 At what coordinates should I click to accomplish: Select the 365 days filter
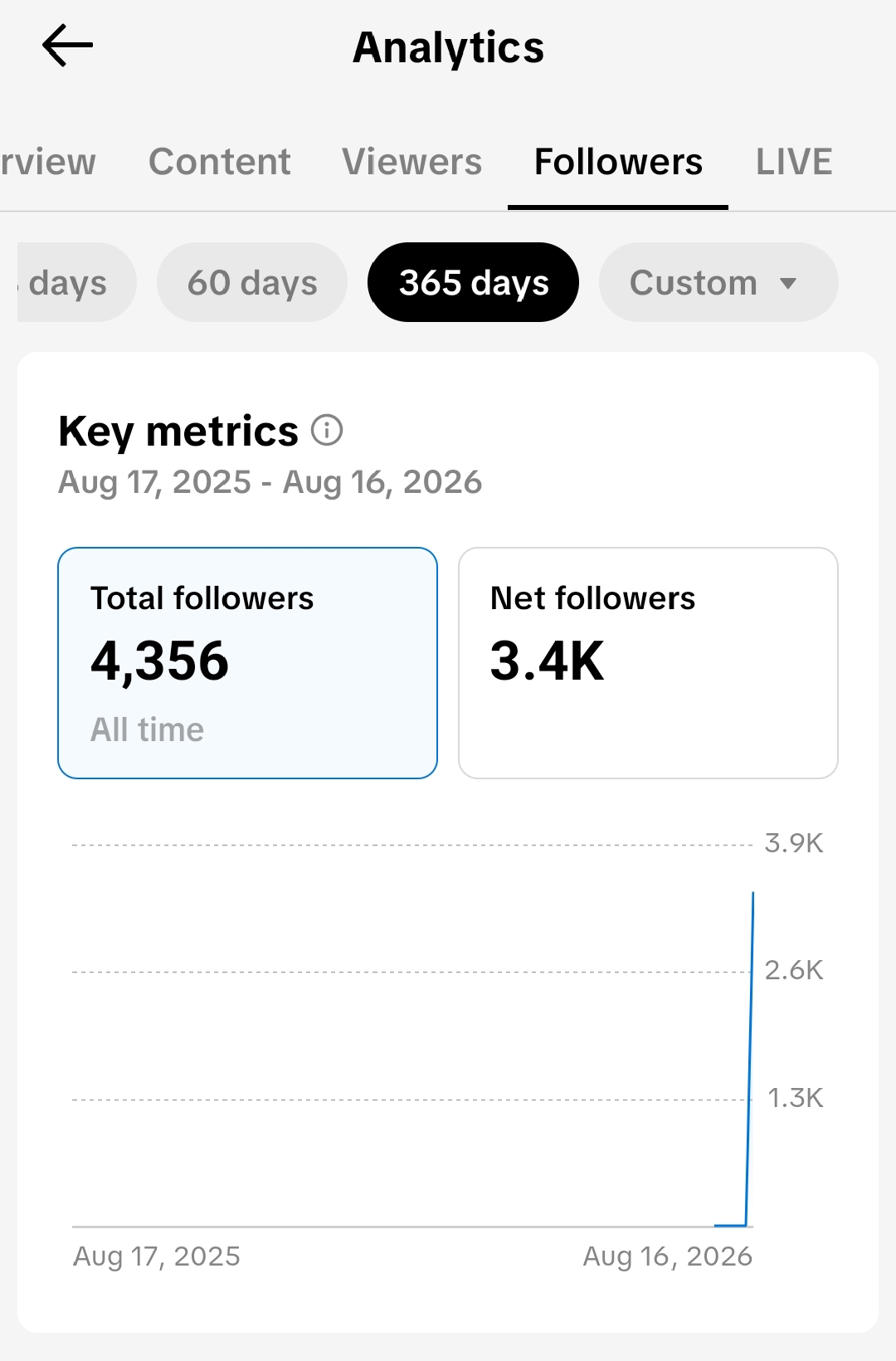click(473, 282)
